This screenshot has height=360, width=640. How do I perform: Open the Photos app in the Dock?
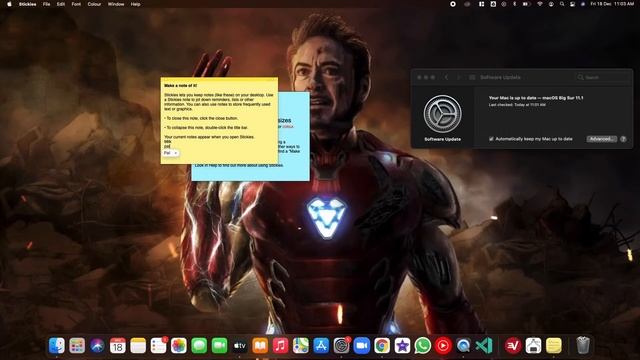coord(179,346)
